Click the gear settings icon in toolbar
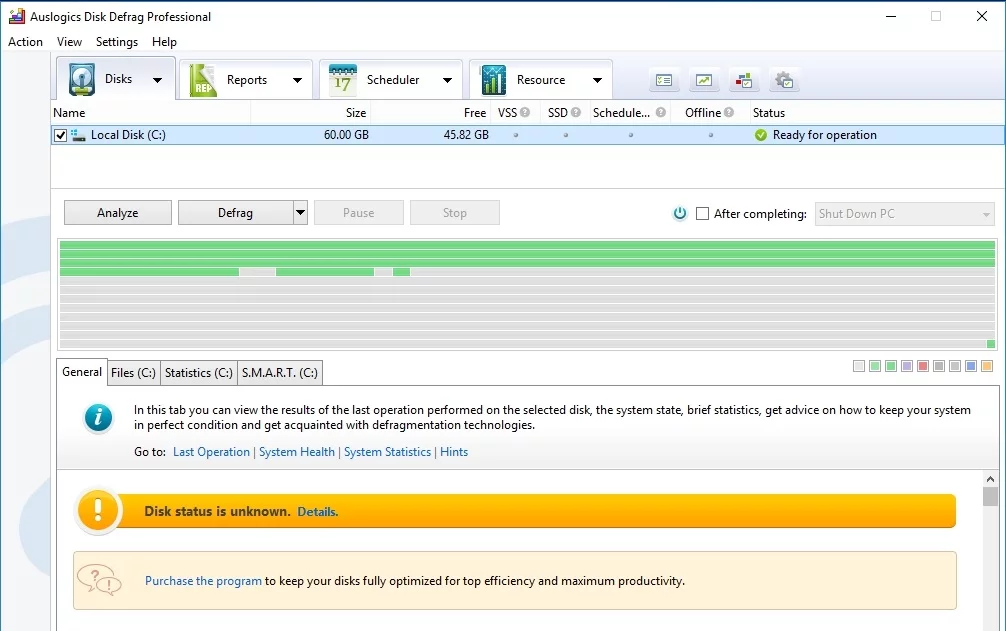Image resolution: width=1006 pixels, height=631 pixels. [784, 81]
